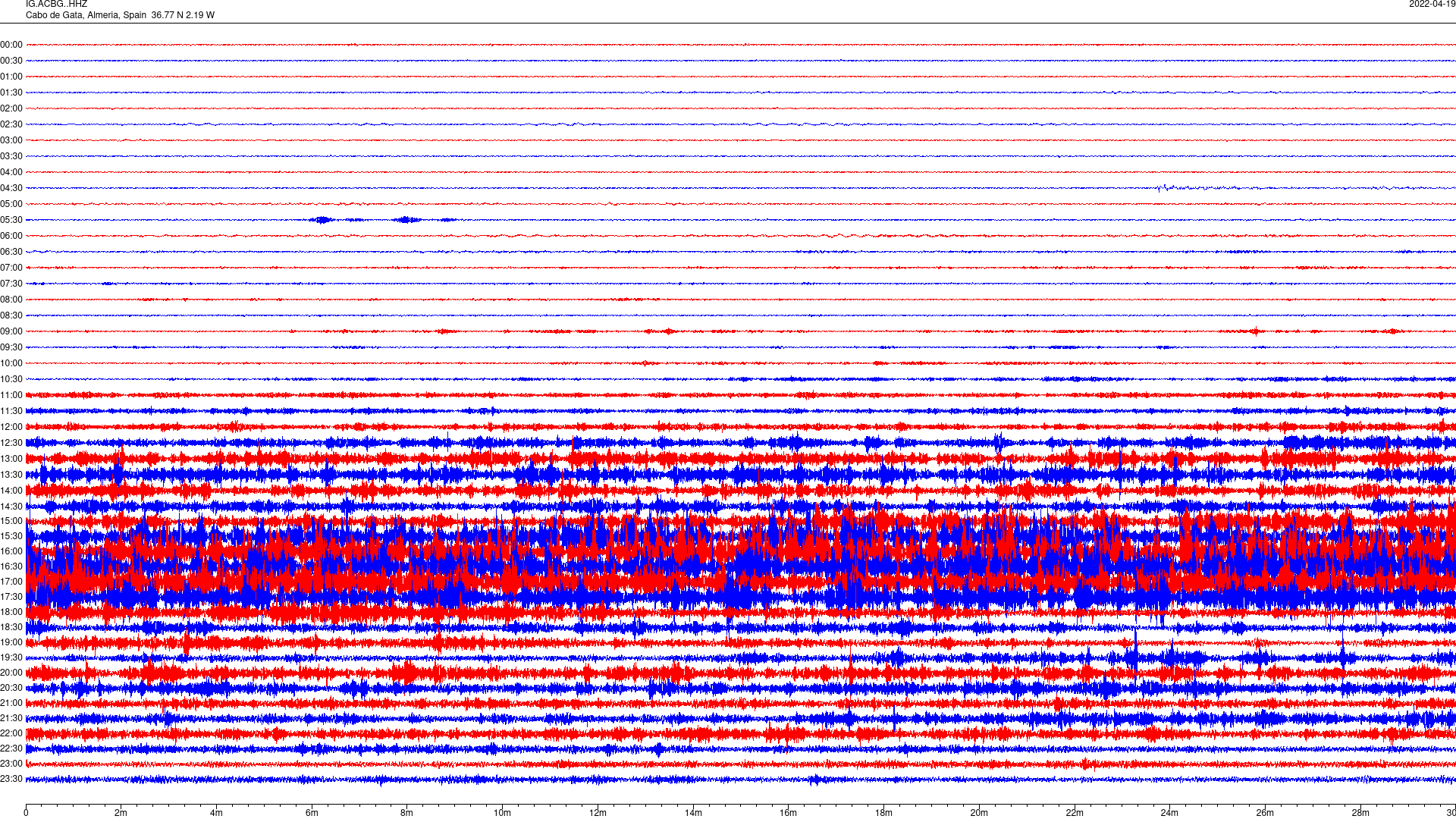
Task: Select the 23:00 time row label
Action: (x=11, y=764)
